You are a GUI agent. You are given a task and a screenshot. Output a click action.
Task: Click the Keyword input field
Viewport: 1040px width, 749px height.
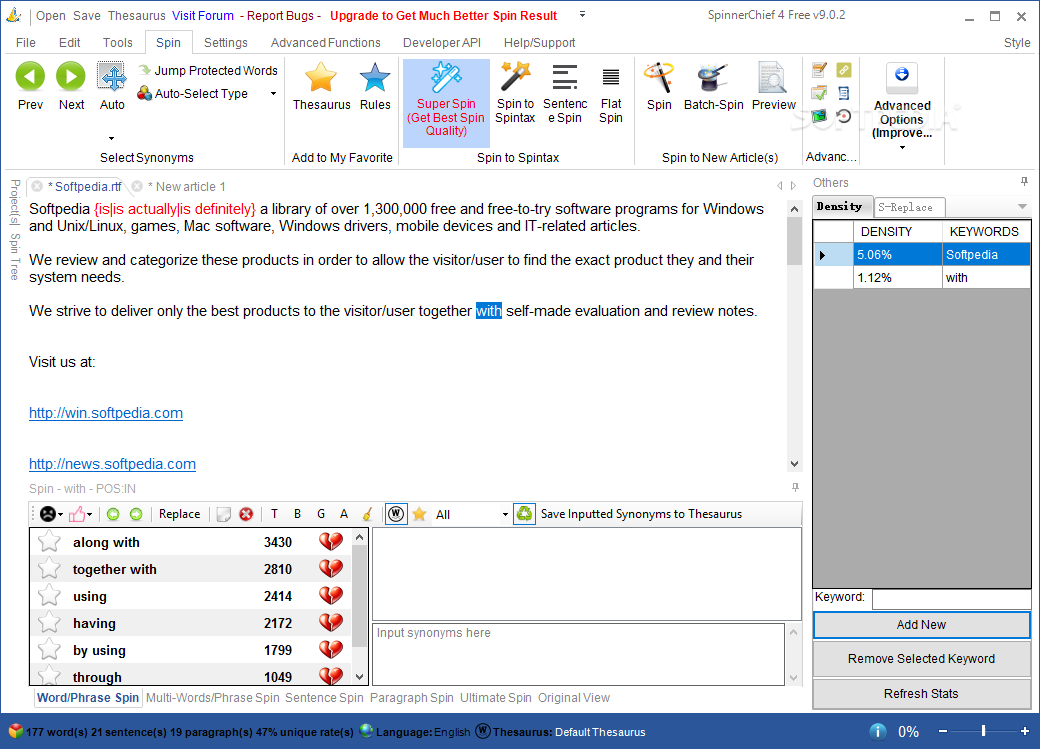pyautogui.click(x=952, y=599)
